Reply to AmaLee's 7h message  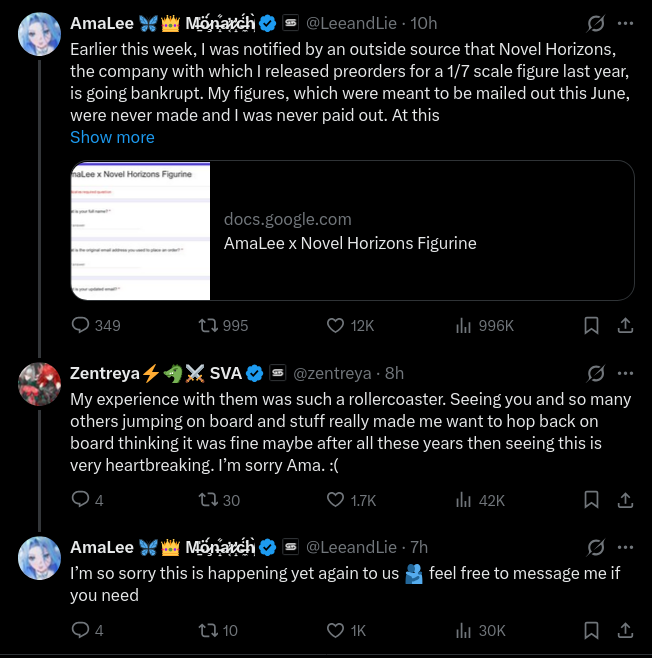[x=87, y=630]
